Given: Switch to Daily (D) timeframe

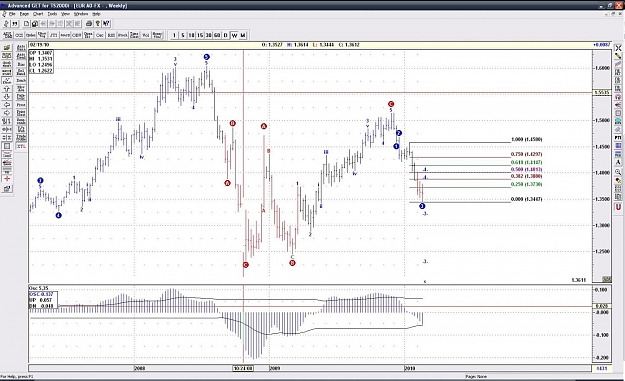Looking at the screenshot, I should (x=226, y=35).
